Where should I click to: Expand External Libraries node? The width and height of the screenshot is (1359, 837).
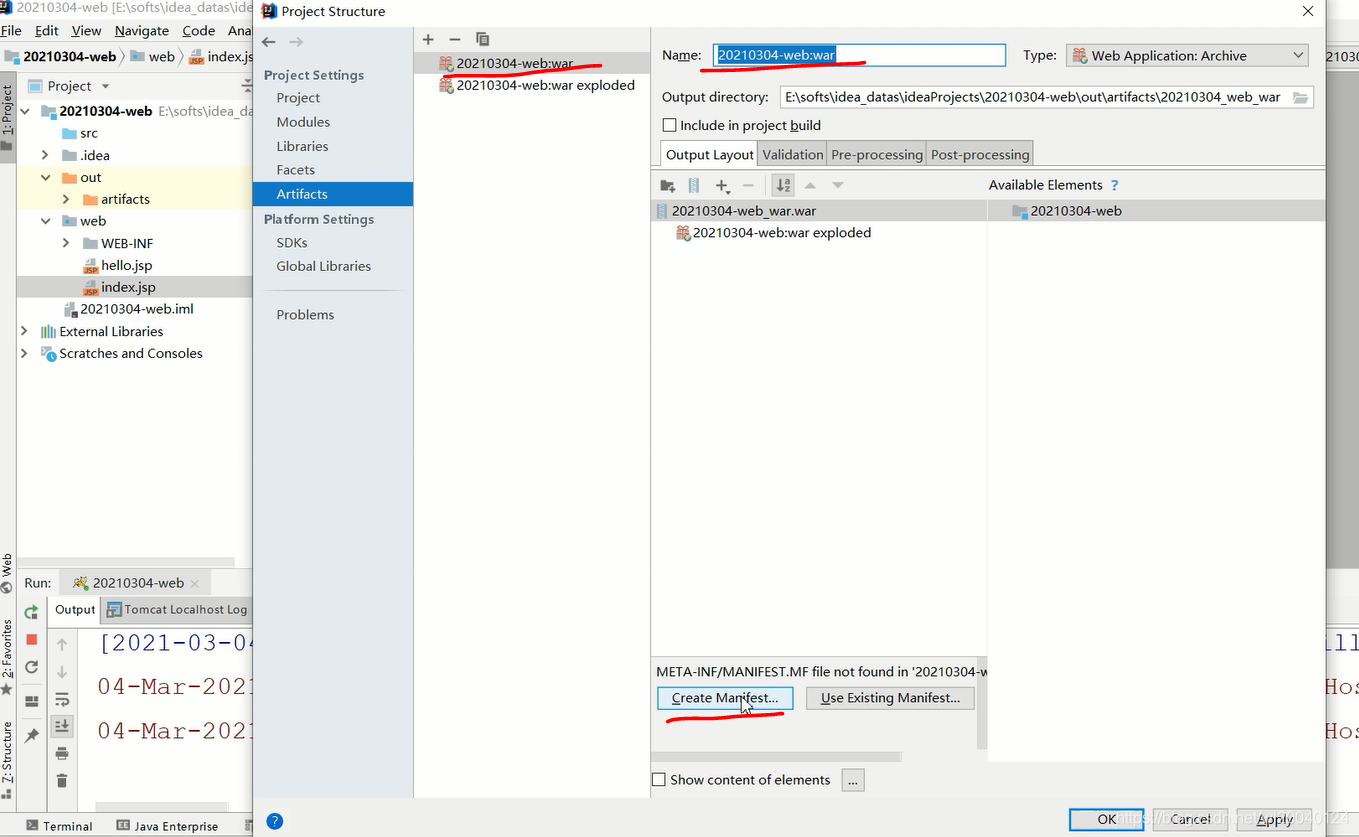pos(24,331)
